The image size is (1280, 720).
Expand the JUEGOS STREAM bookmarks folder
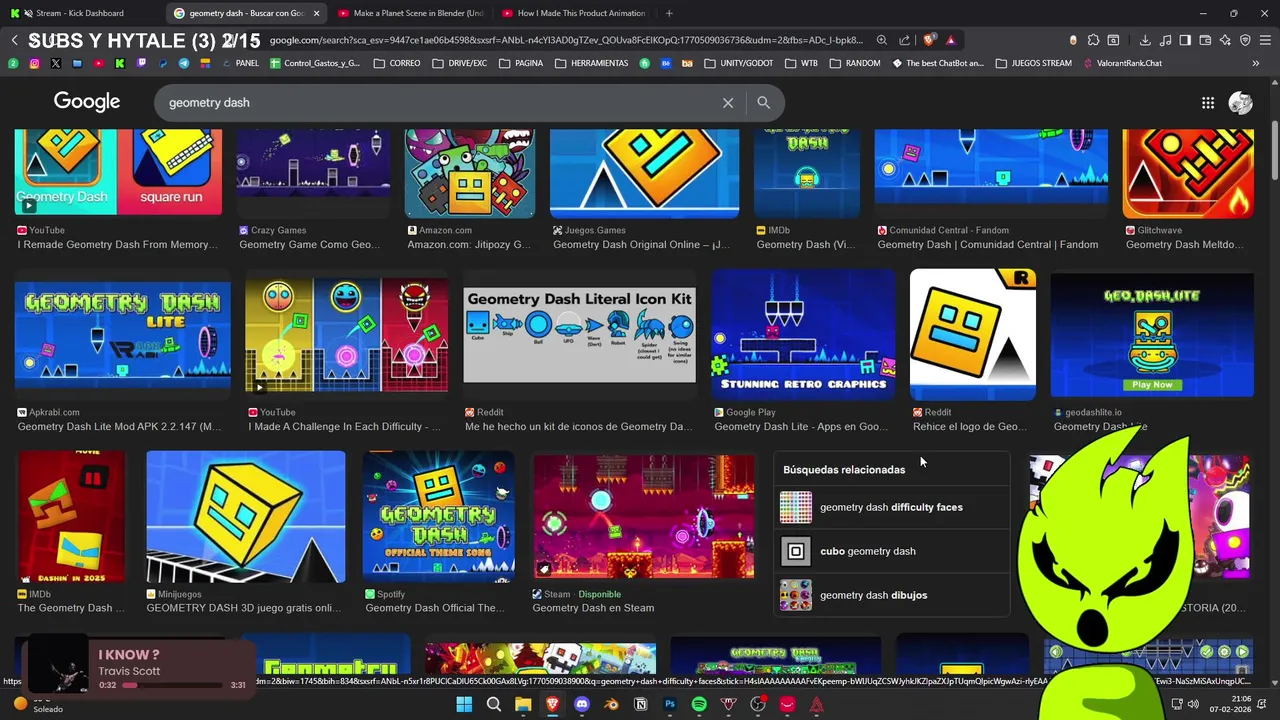coord(1033,63)
